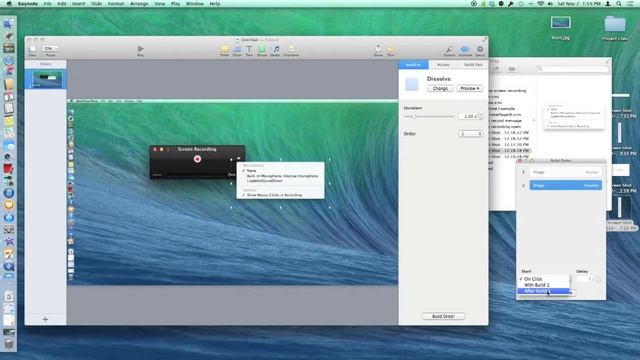Click the Finder icon in the Dock
Image resolution: width=640 pixels, height=360 pixels.
tap(9, 24)
